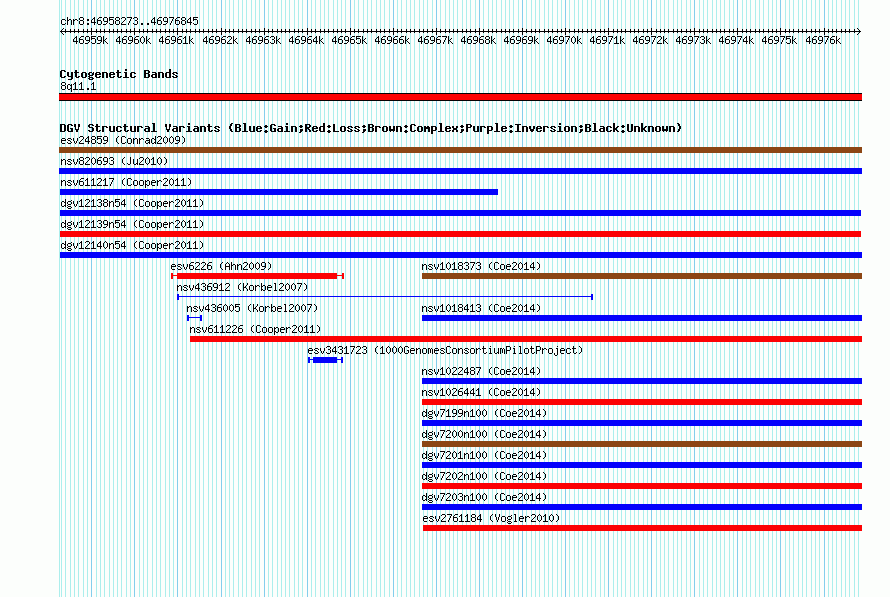This screenshot has height=597, width=890.
Task: Click the 46959k ruler tick label
Action: pos(90,40)
